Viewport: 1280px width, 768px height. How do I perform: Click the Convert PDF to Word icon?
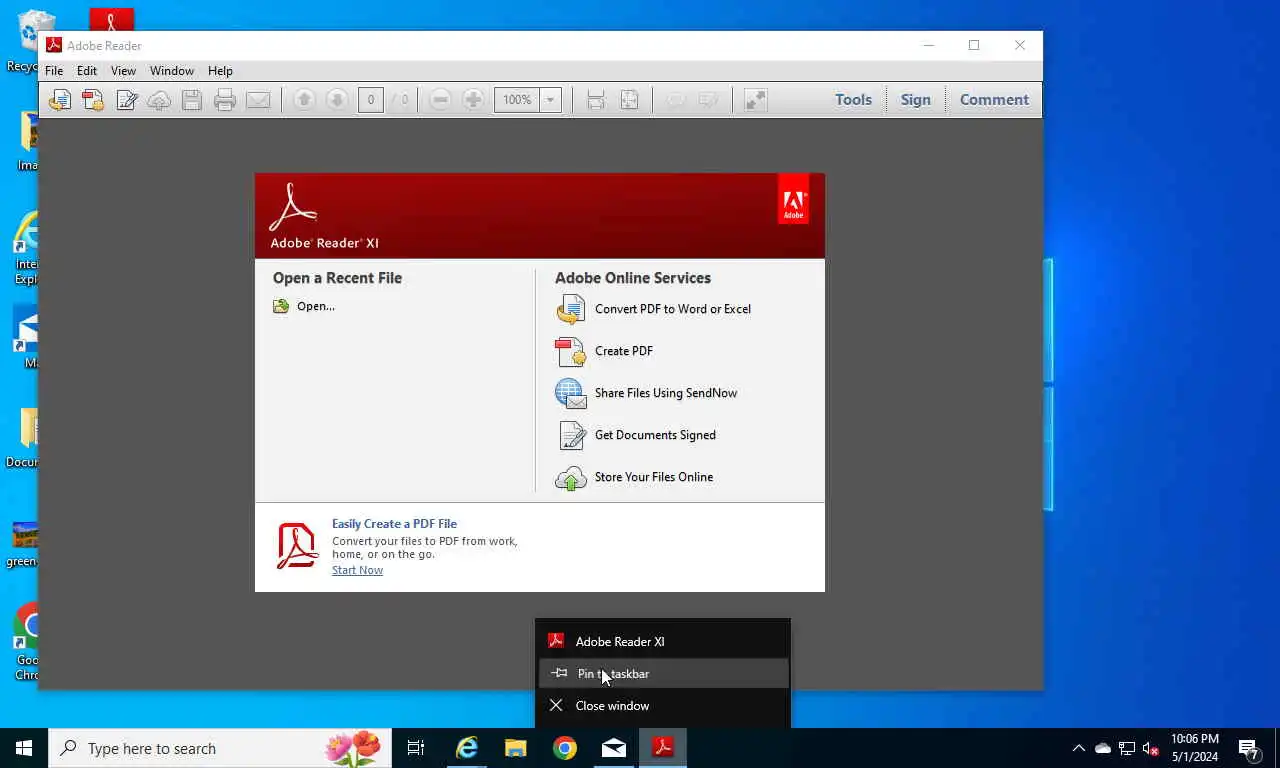[571, 310]
